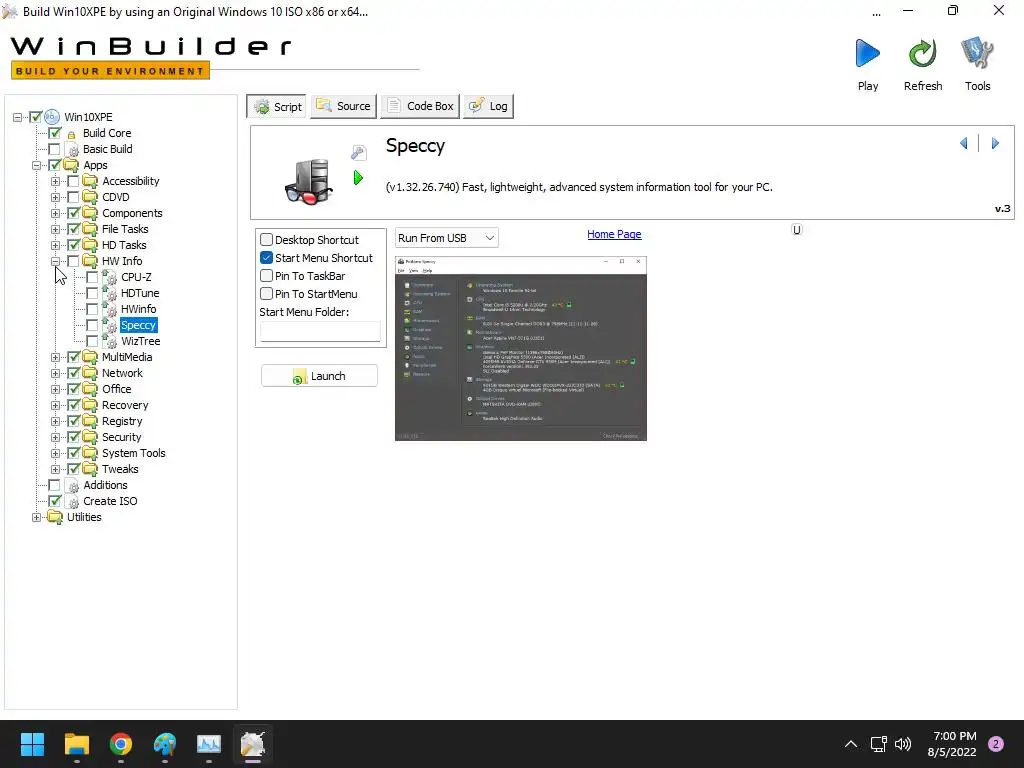The height and width of the screenshot is (768, 1024).
Task: Click the Play build icon
Action: [x=867, y=54]
